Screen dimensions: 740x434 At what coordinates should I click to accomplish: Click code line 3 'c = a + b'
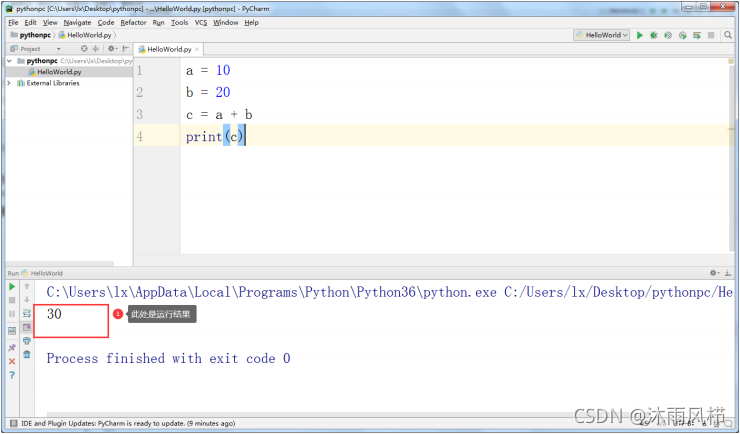[x=219, y=115]
